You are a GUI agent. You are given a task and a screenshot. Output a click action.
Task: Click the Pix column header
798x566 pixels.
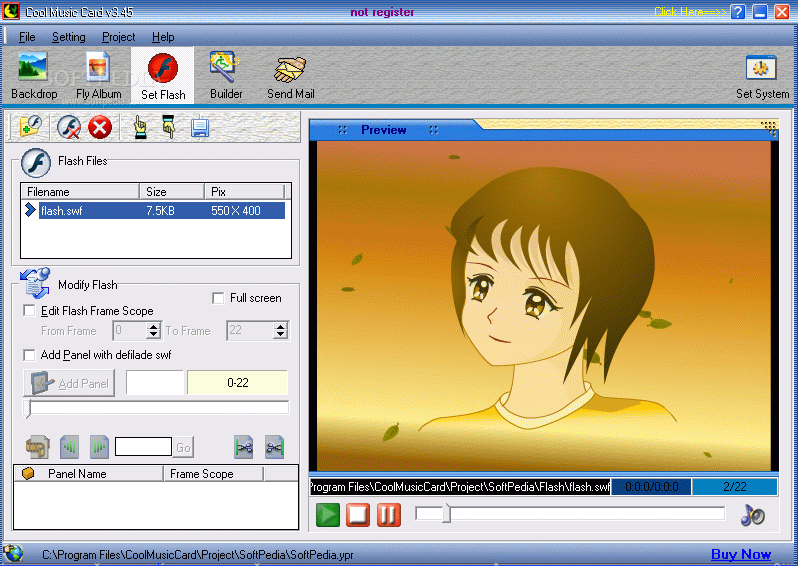click(x=244, y=191)
